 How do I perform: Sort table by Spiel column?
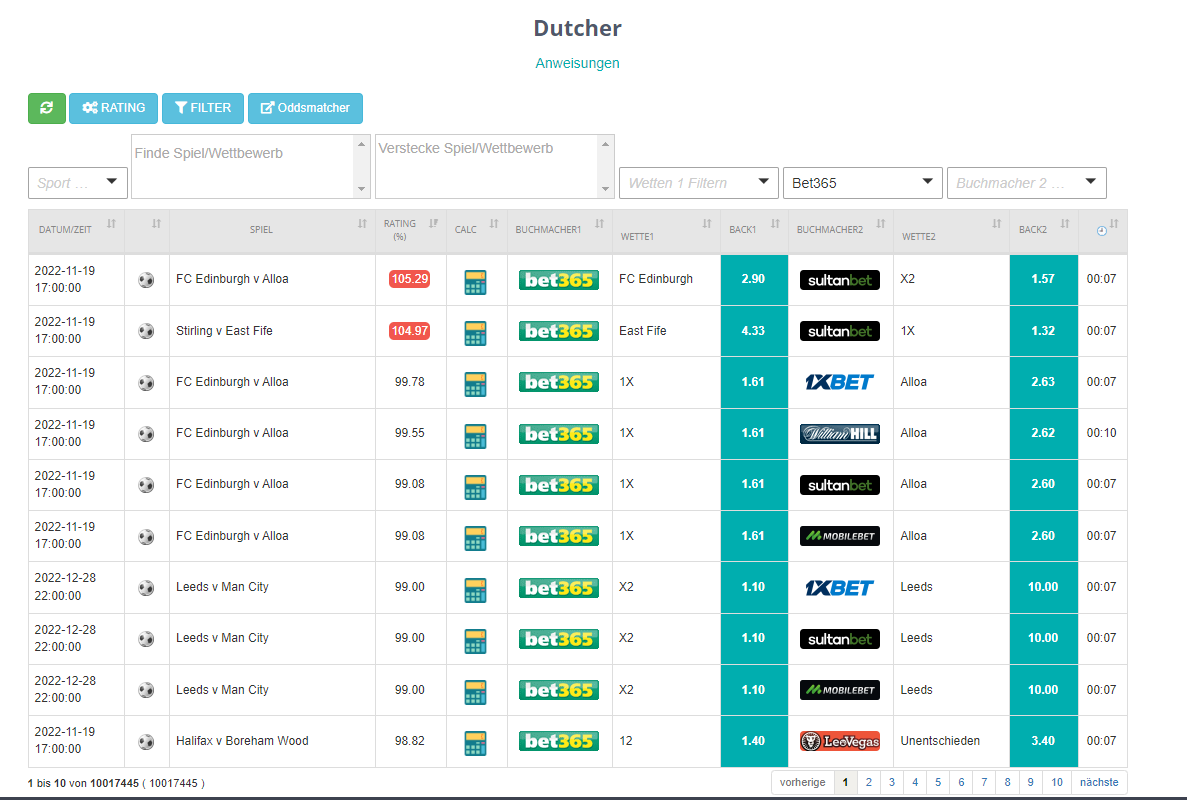tap(273, 231)
